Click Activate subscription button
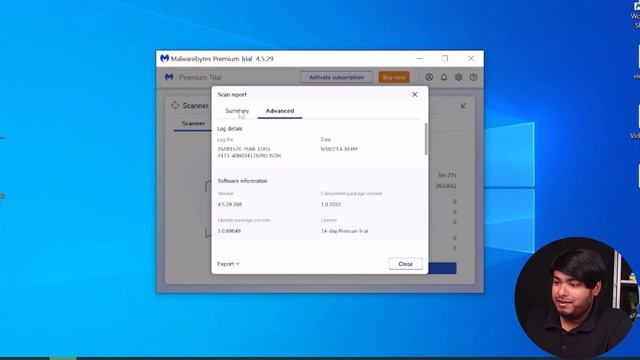The image size is (640, 360). [x=336, y=77]
